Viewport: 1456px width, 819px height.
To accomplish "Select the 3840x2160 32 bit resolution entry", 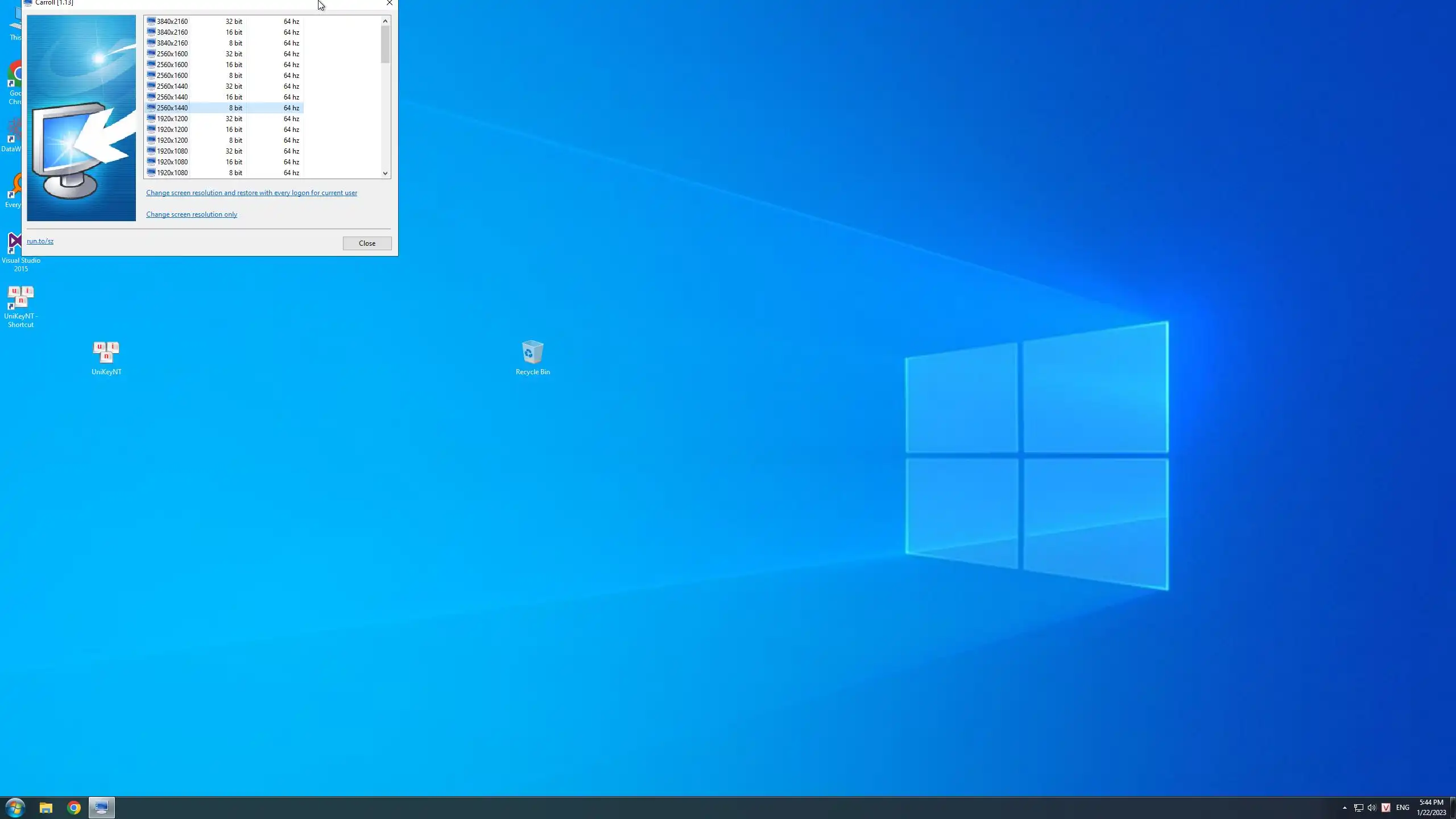I will pyautogui.click(x=172, y=22).
